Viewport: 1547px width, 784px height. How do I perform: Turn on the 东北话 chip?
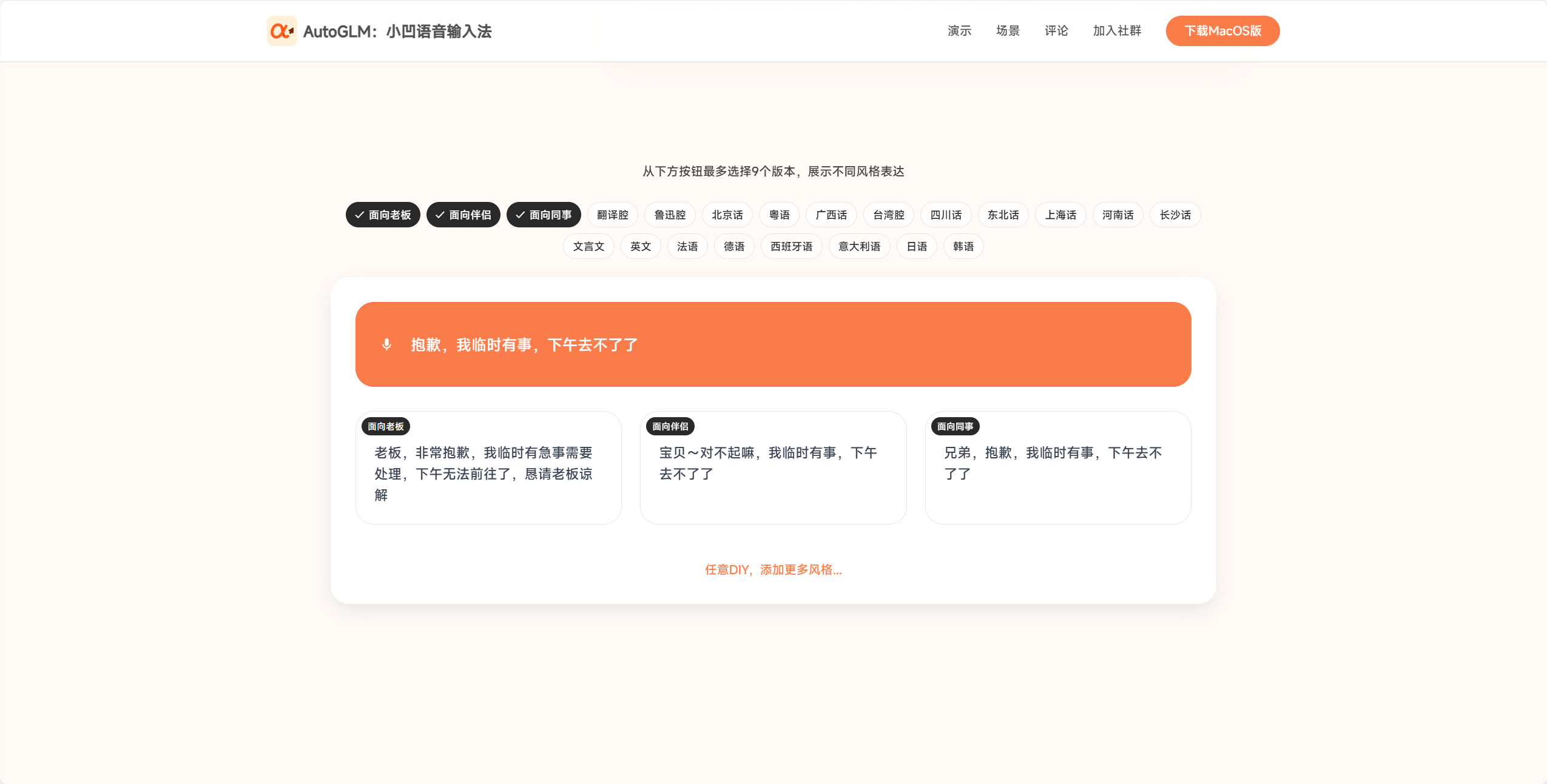(1003, 215)
